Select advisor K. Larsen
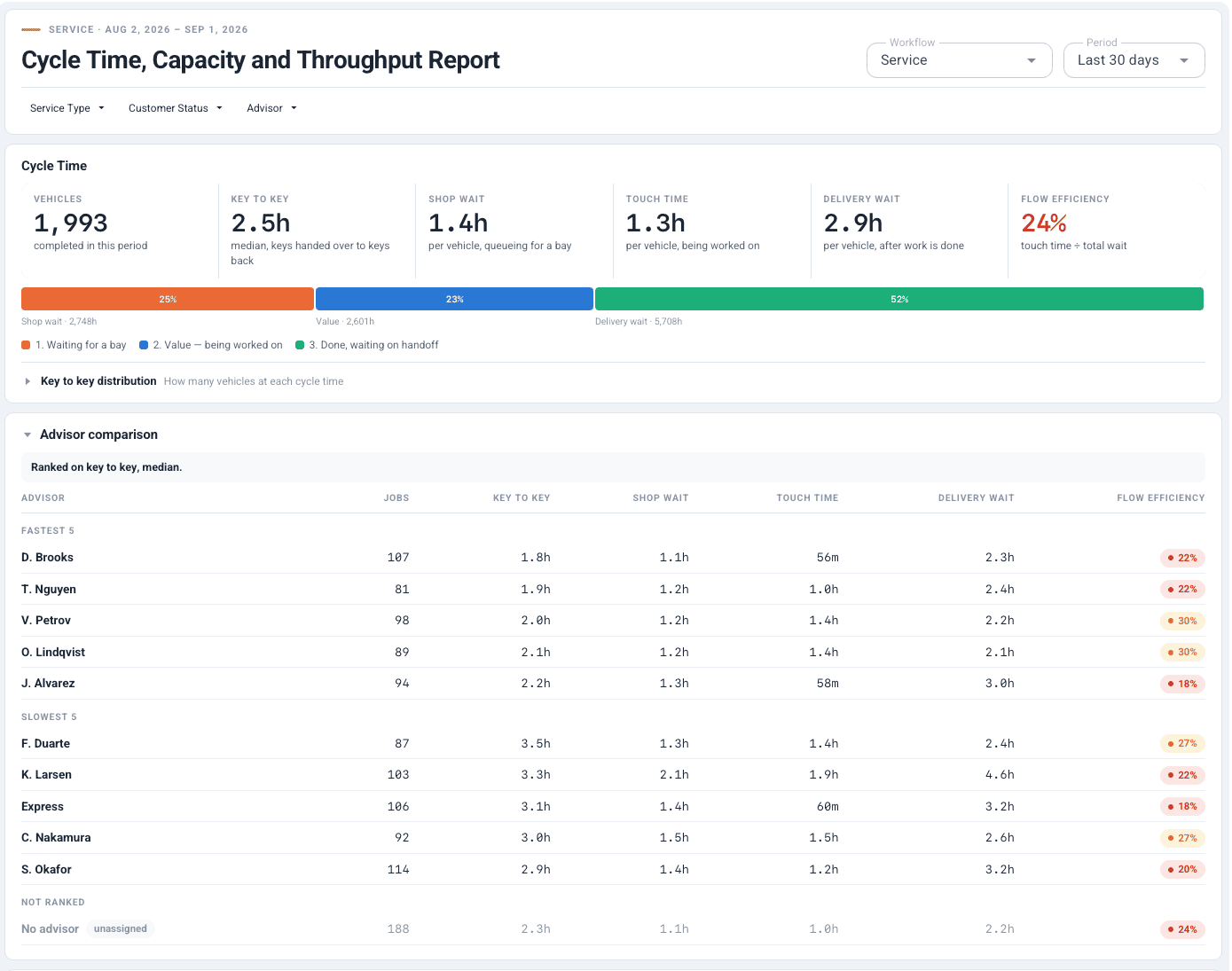Screen dimensions: 1232x971 coord(47,775)
